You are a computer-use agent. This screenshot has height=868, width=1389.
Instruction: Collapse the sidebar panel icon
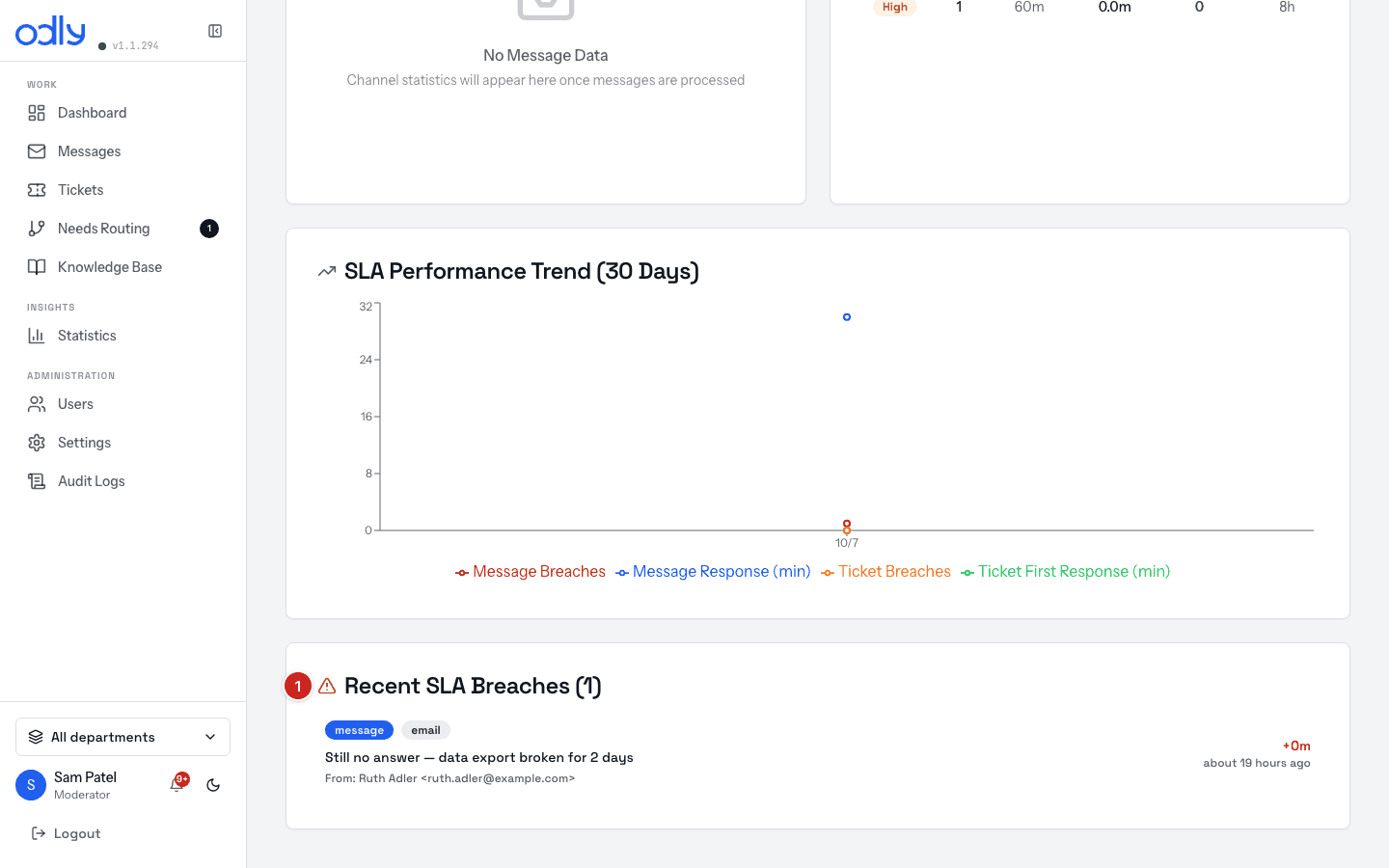(x=215, y=31)
